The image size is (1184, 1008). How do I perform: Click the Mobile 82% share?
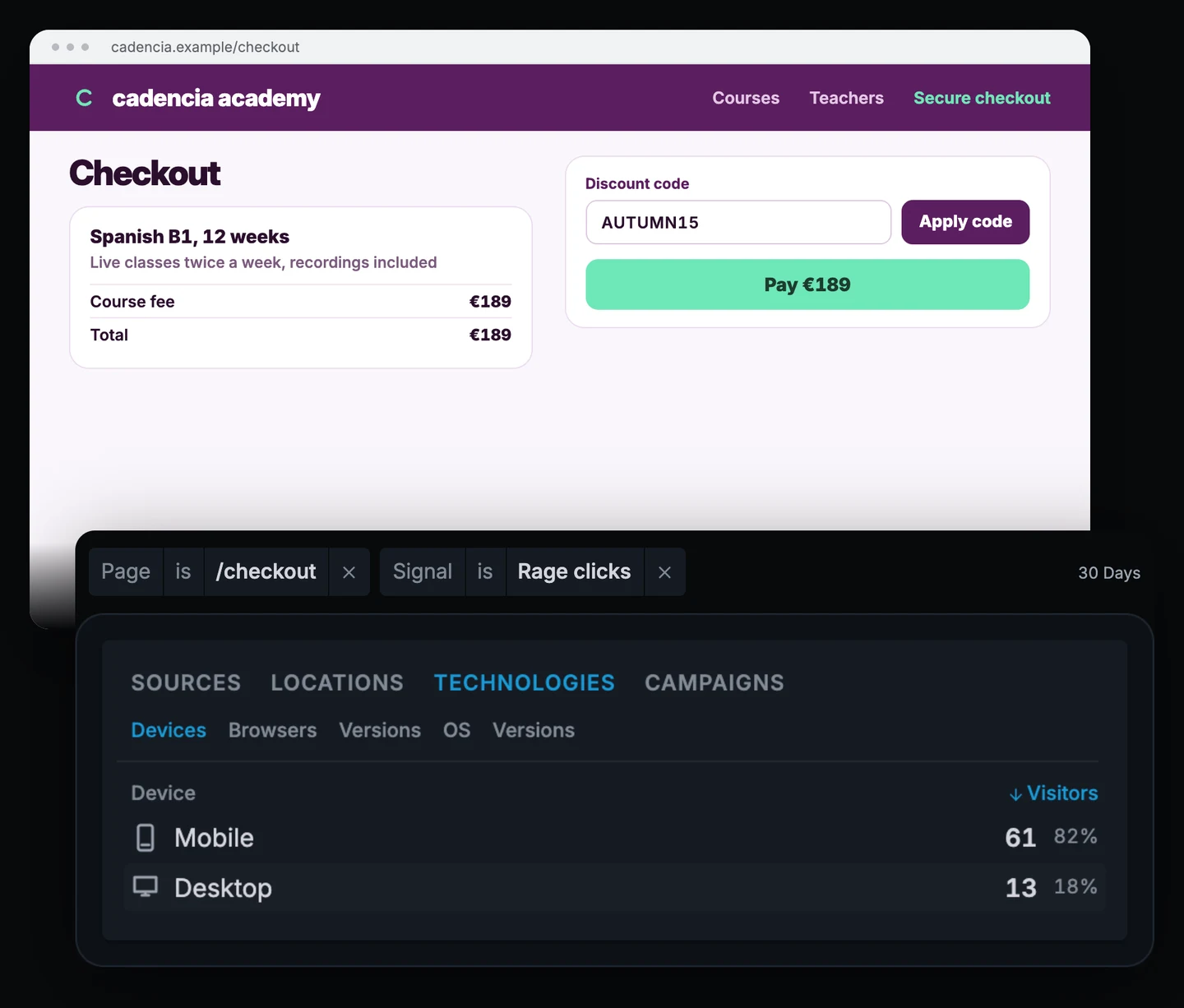[1075, 837]
